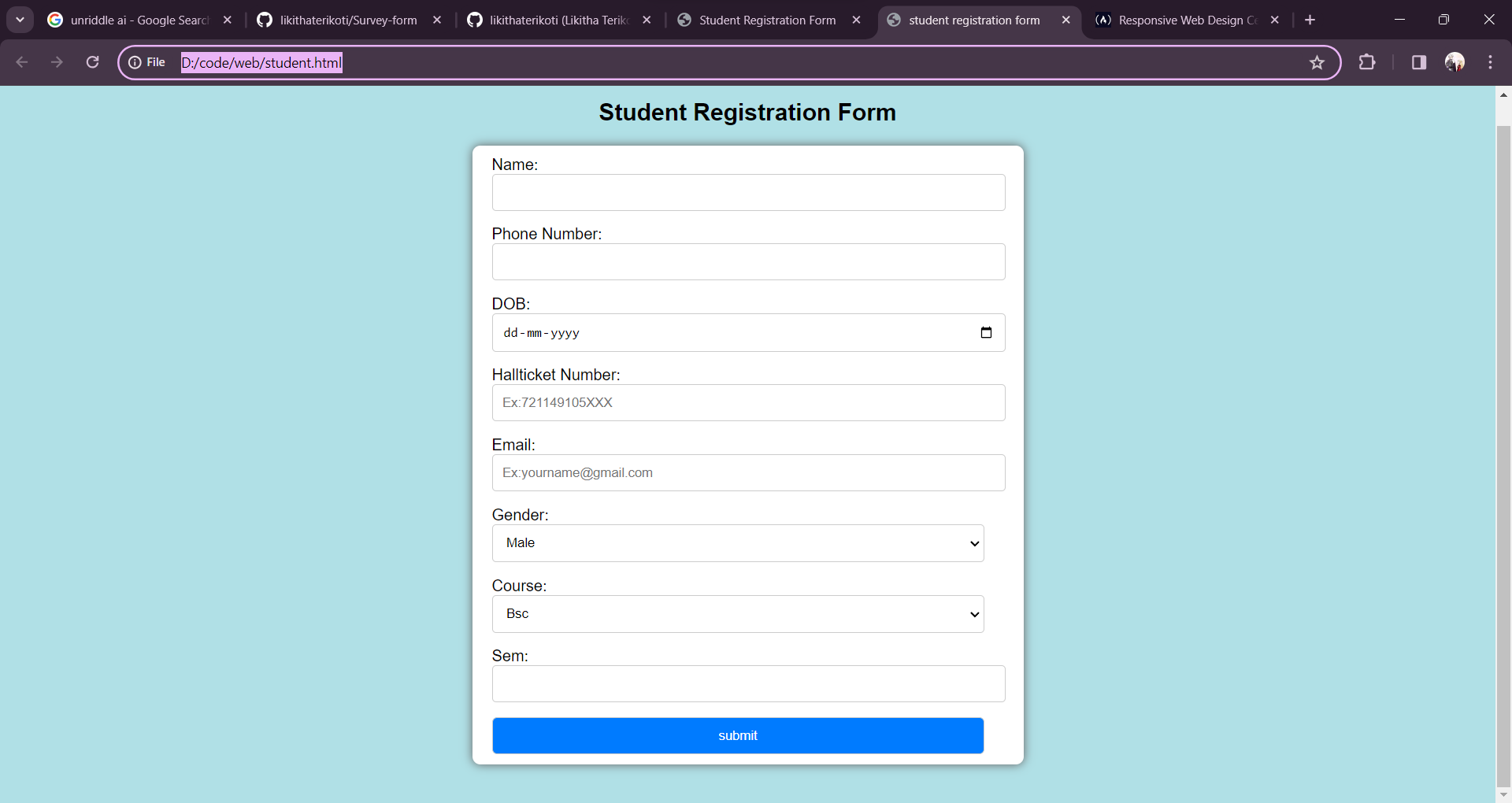The image size is (1512, 803).
Task: Switch to likithaterikoti/Survey-form tab
Action: coord(348,20)
